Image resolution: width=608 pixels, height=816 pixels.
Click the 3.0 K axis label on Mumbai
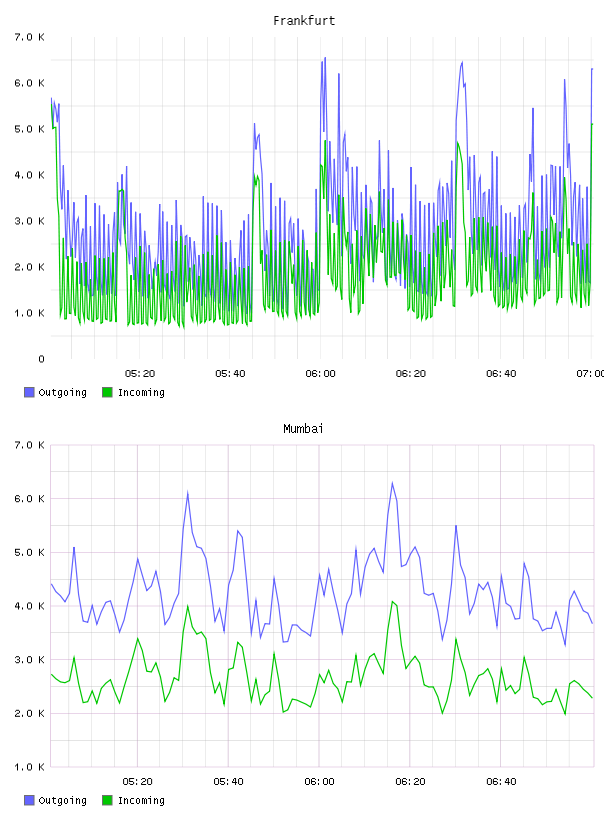29,659
